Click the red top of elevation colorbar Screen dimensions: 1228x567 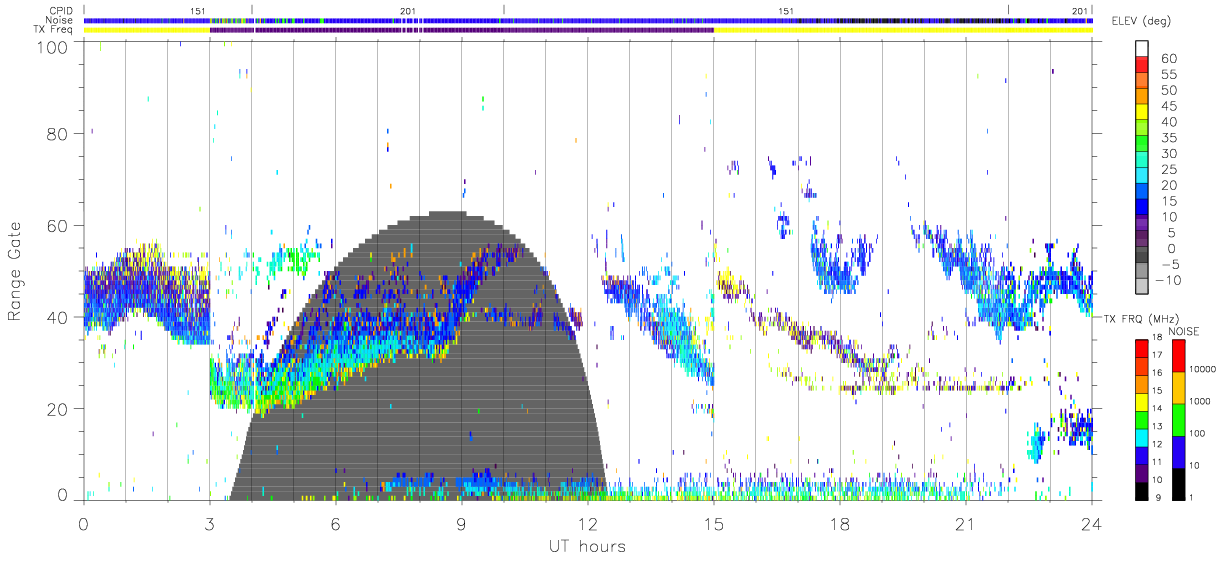(1142, 63)
